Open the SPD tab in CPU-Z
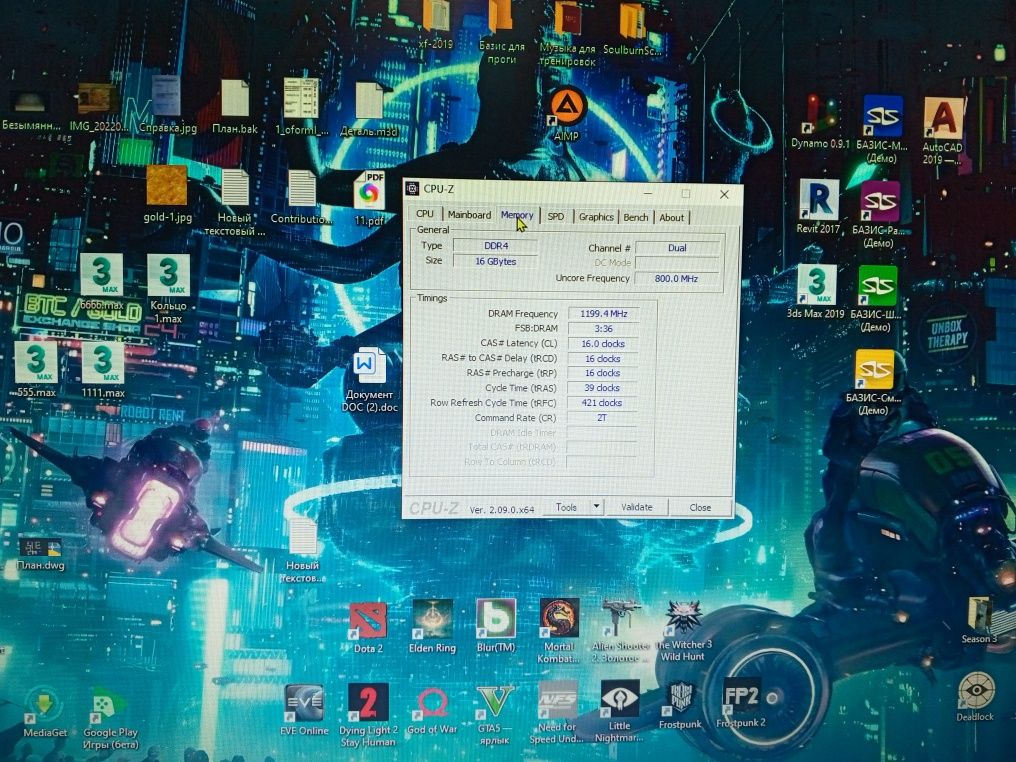1016x762 pixels. point(555,216)
